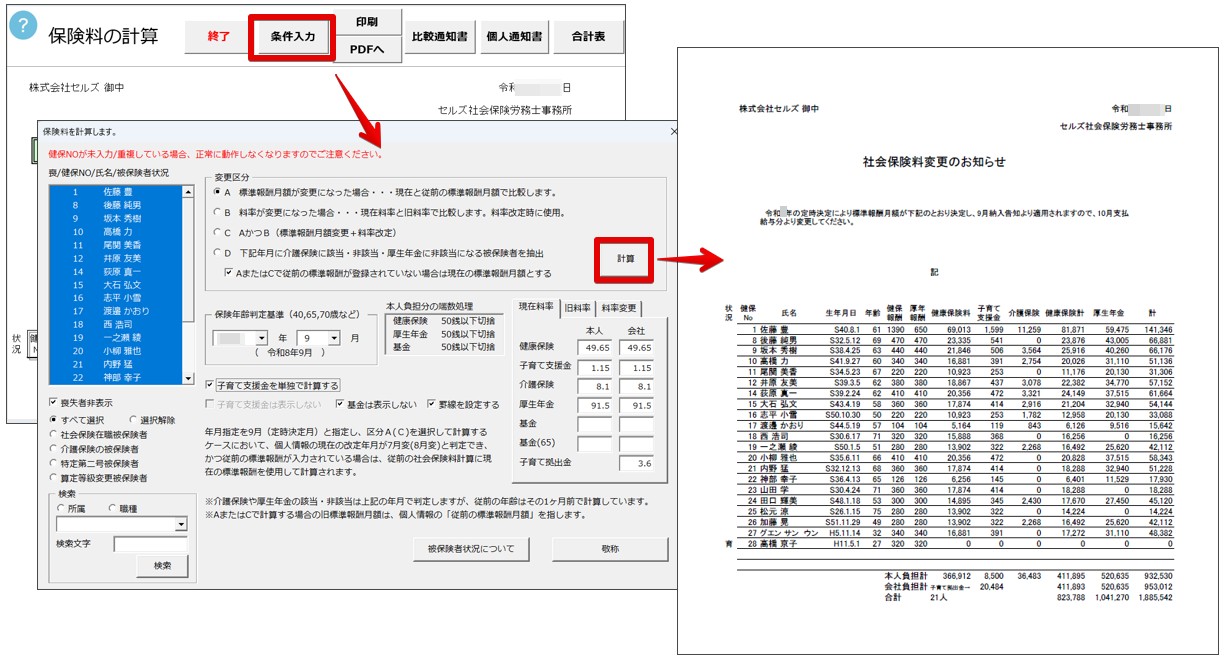Click the 被保険者状況について button

[x=471, y=549]
